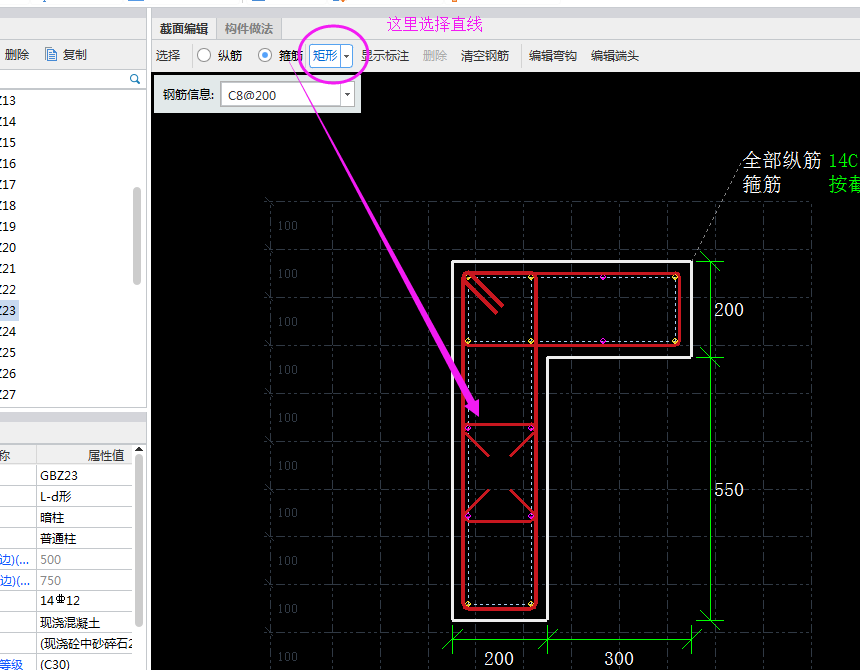Click the (C30) concrete grade value
This screenshot has width=860, height=670.
point(84,663)
